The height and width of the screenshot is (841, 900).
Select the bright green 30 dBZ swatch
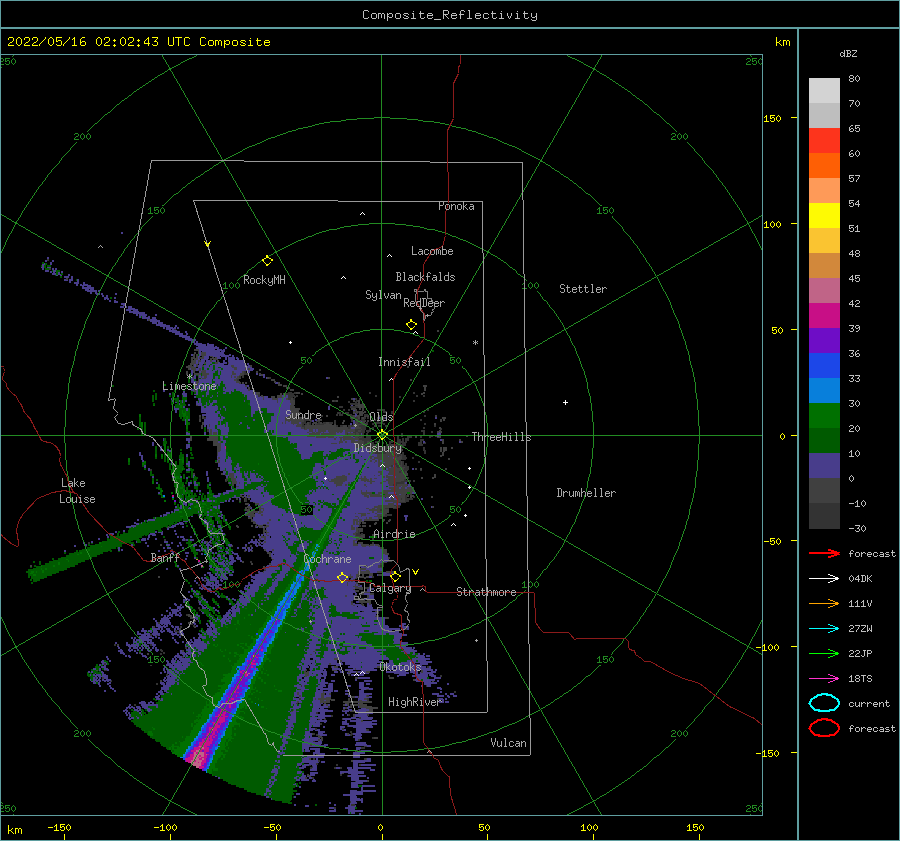coord(824,415)
